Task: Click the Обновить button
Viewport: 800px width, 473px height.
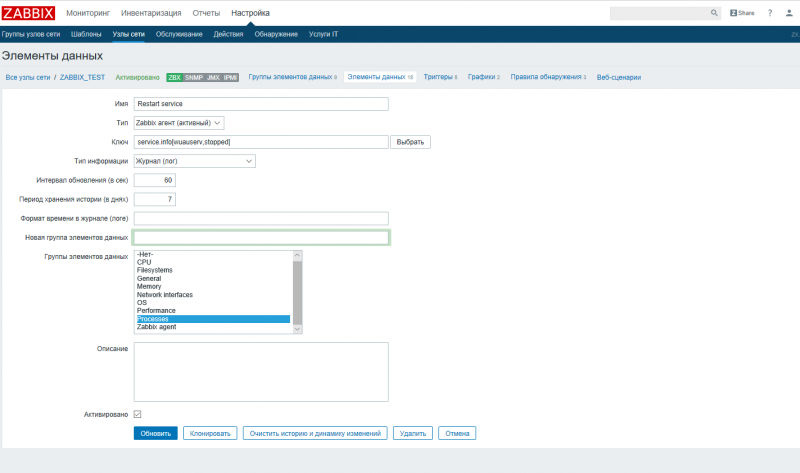Action: [x=156, y=433]
